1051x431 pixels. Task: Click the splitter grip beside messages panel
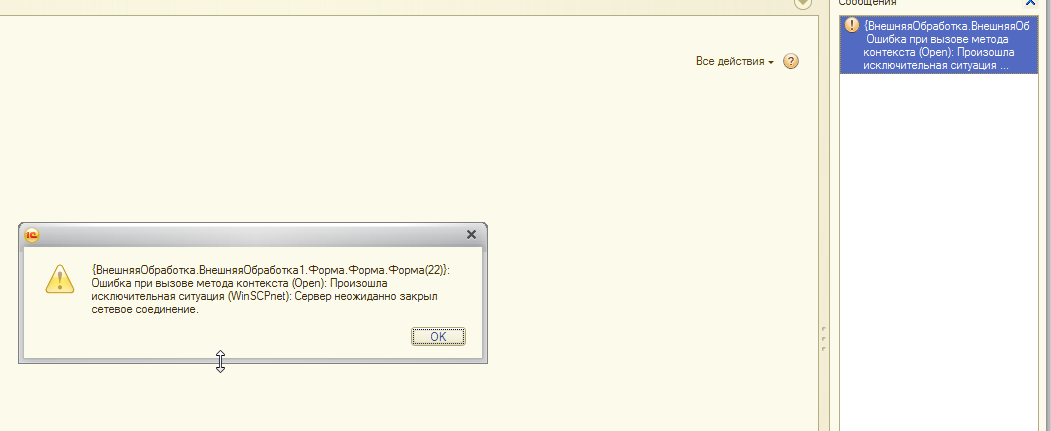pyautogui.click(x=823, y=339)
